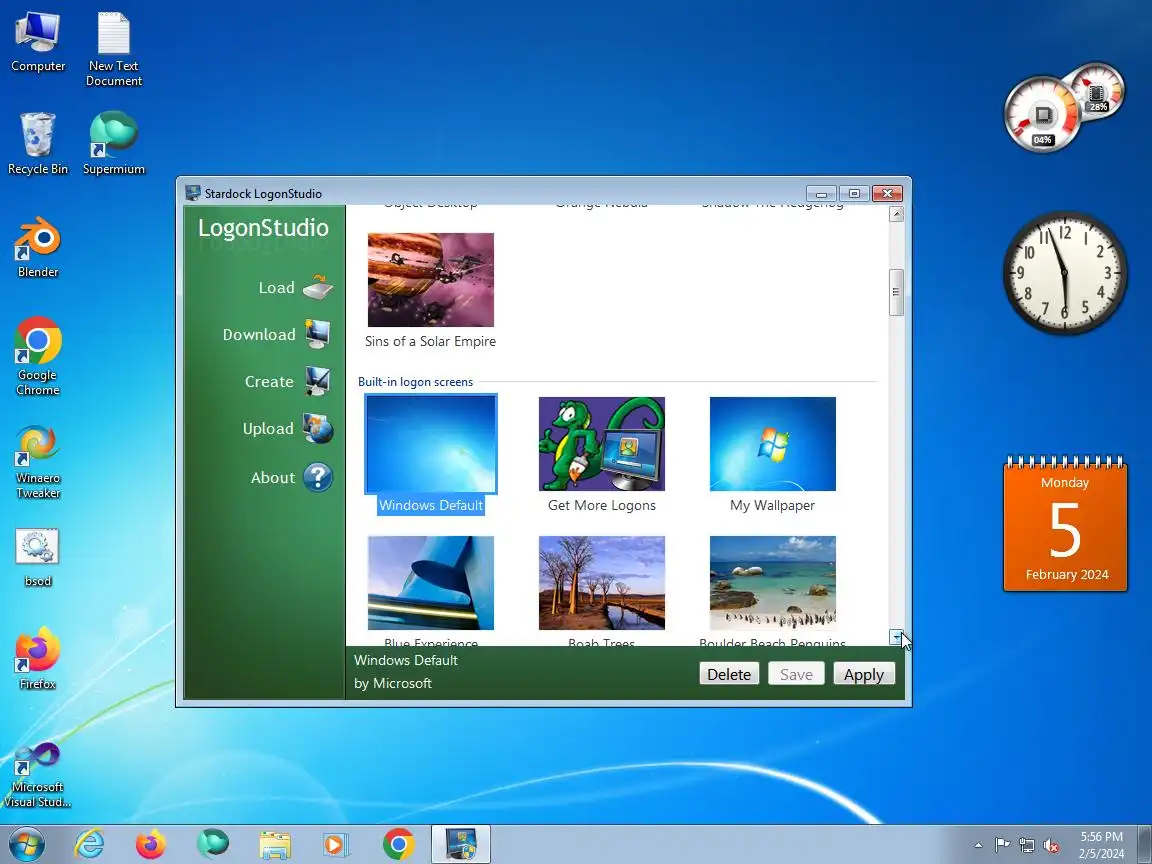Click the calendar gadget showing Monday 5

(1065, 523)
